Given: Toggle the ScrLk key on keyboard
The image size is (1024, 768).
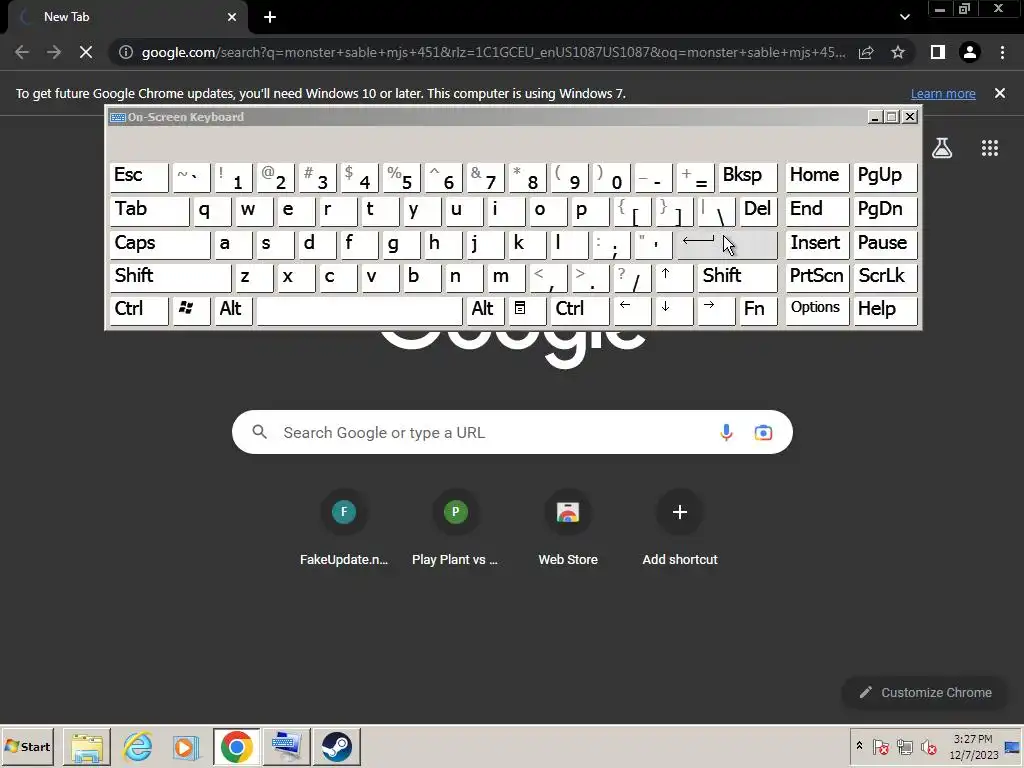Looking at the screenshot, I should coord(885,277).
